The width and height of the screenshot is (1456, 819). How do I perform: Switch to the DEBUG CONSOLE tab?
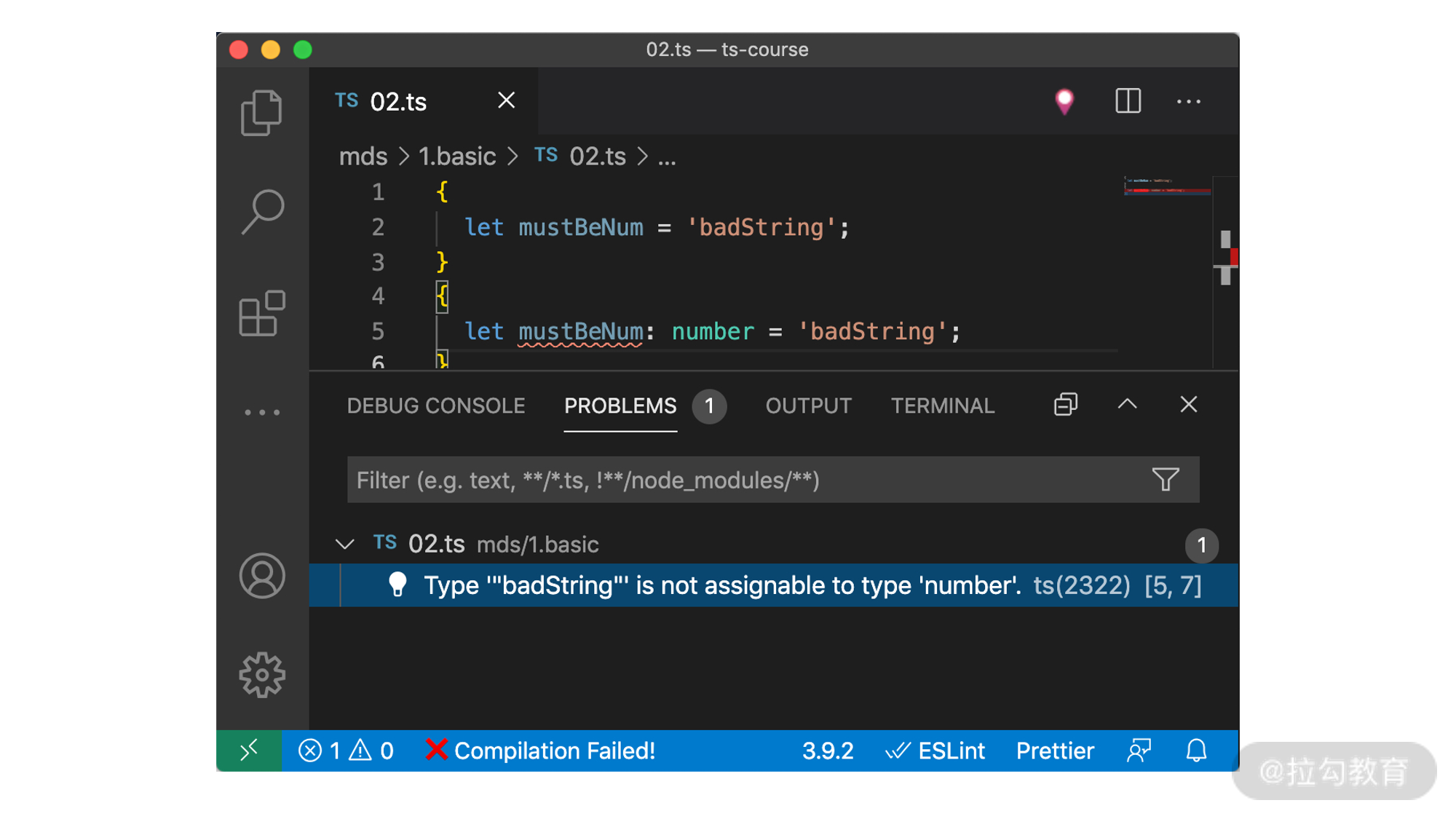coord(435,405)
